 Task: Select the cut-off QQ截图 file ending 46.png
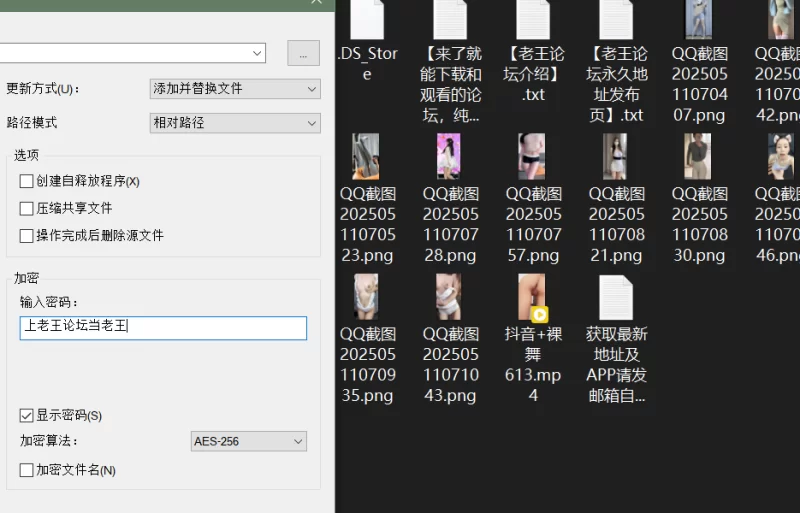click(x=781, y=156)
